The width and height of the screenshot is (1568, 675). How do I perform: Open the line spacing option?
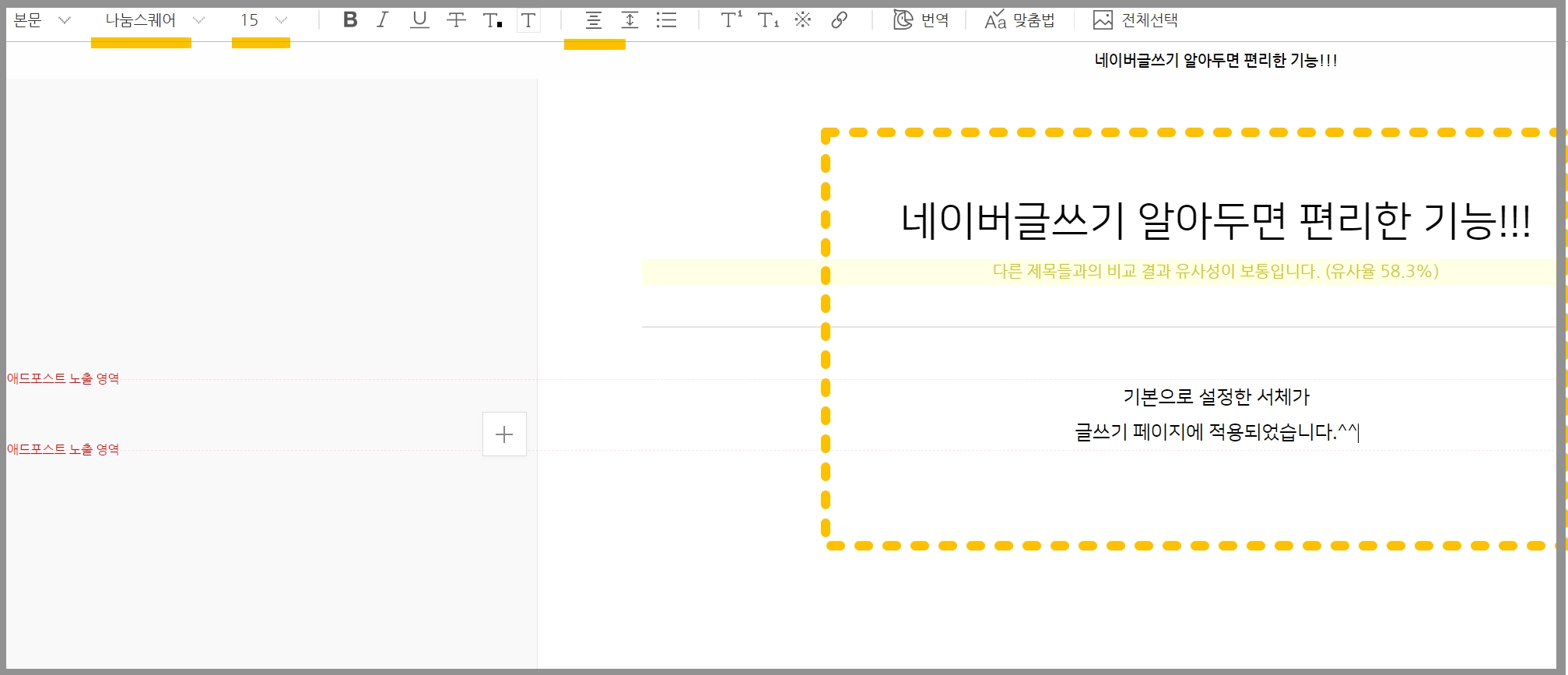pos(630,20)
